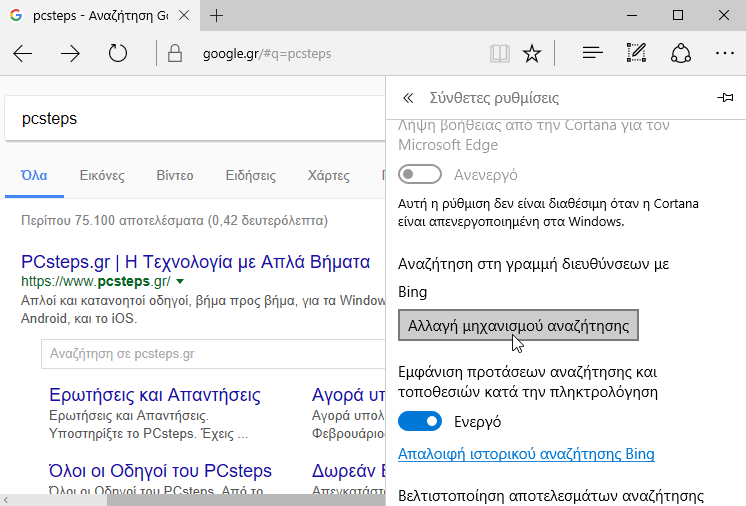Open the More actions ellipsis menu
Image resolution: width=746 pixels, height=506 pixels.
(x=725, y=53)
